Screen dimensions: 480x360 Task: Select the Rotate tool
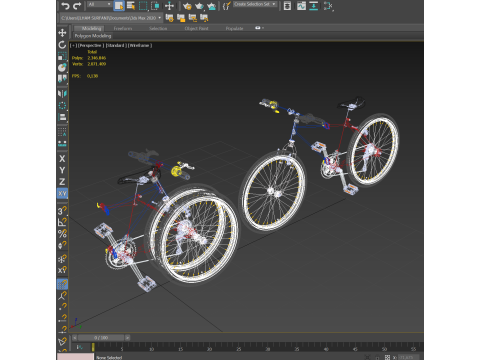pyautogui.click(x=62, y=45)
